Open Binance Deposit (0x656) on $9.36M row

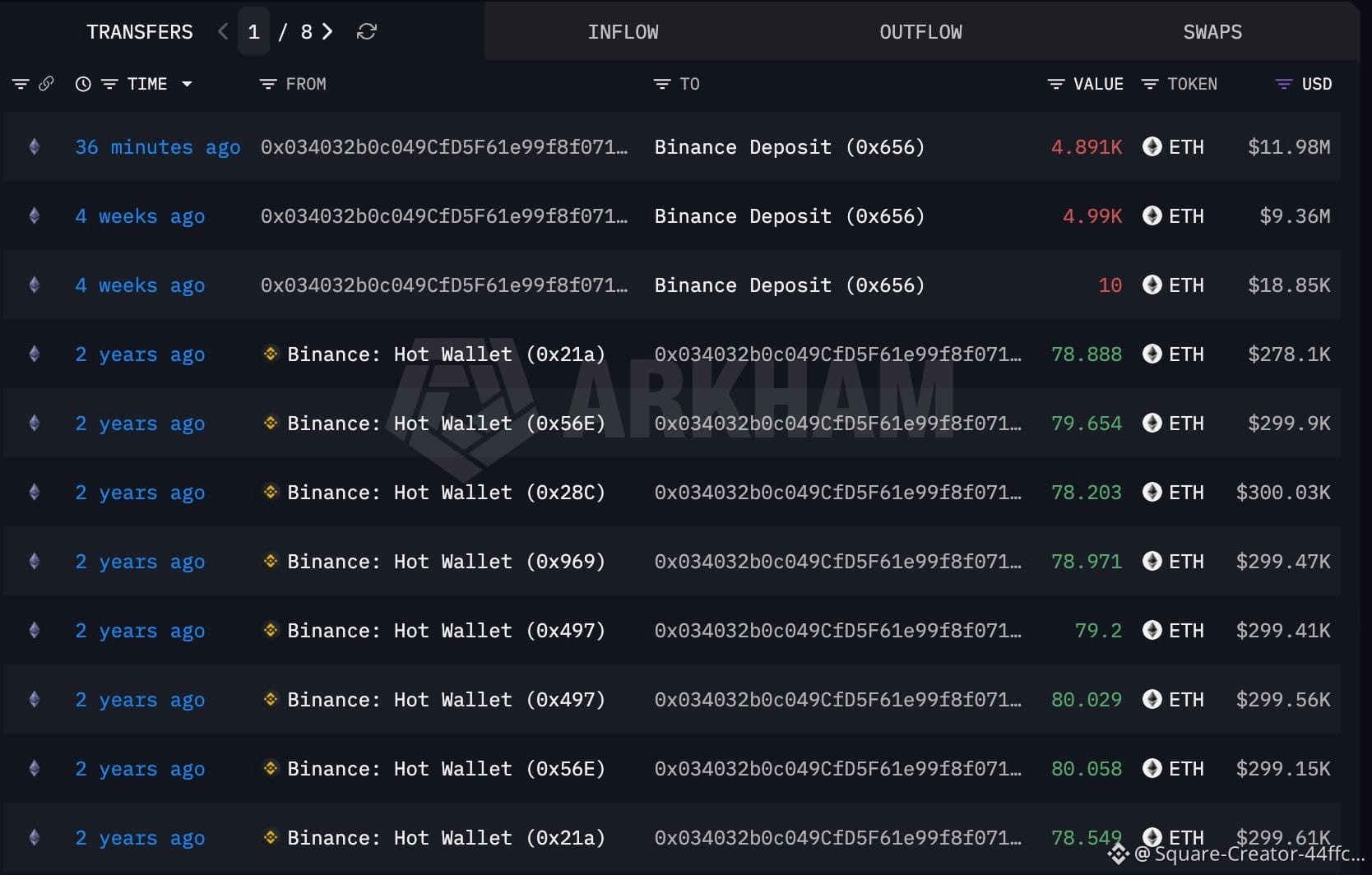coord(790,216)
